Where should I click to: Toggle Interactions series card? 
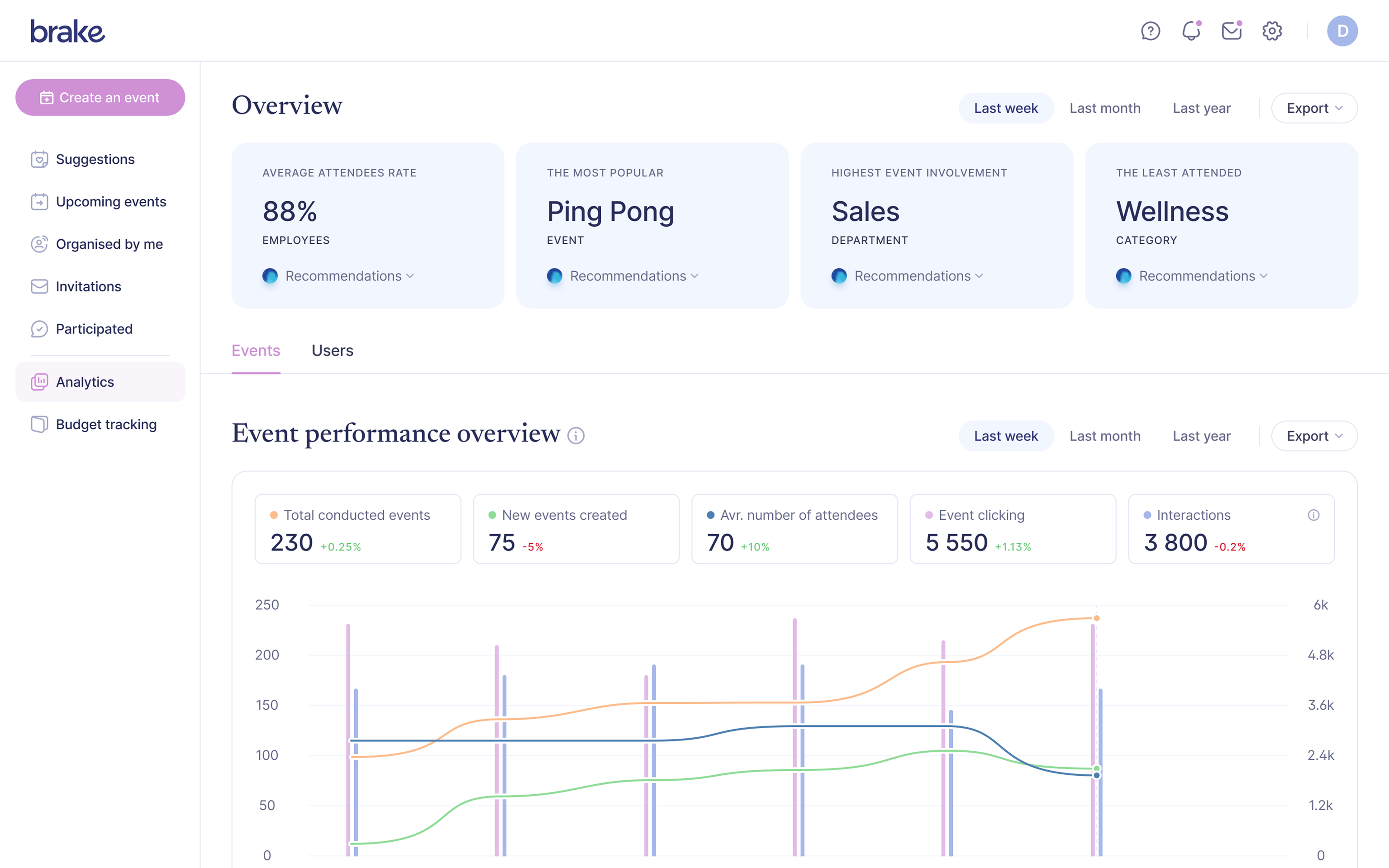tap(1231, 529)
